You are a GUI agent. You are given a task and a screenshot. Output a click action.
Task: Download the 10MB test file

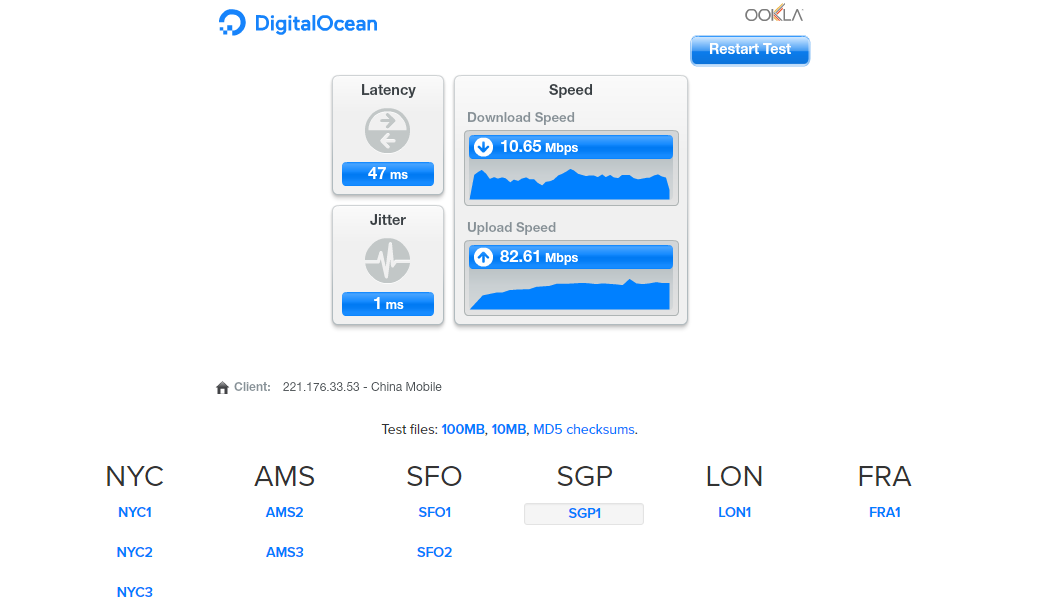click(509, 430)
